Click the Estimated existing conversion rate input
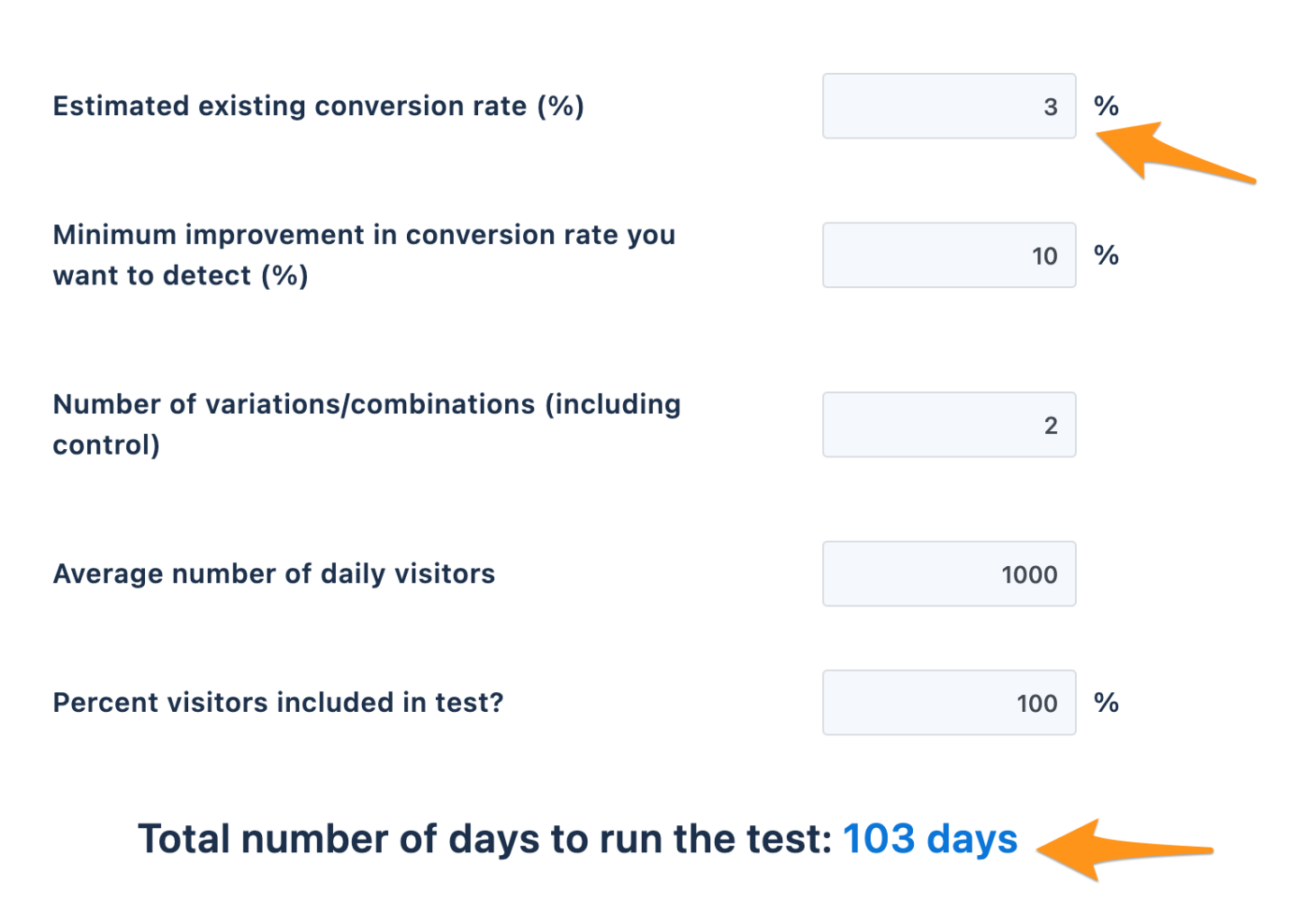Viewport: 1292px width, 900px height. (x=948, y=106)
